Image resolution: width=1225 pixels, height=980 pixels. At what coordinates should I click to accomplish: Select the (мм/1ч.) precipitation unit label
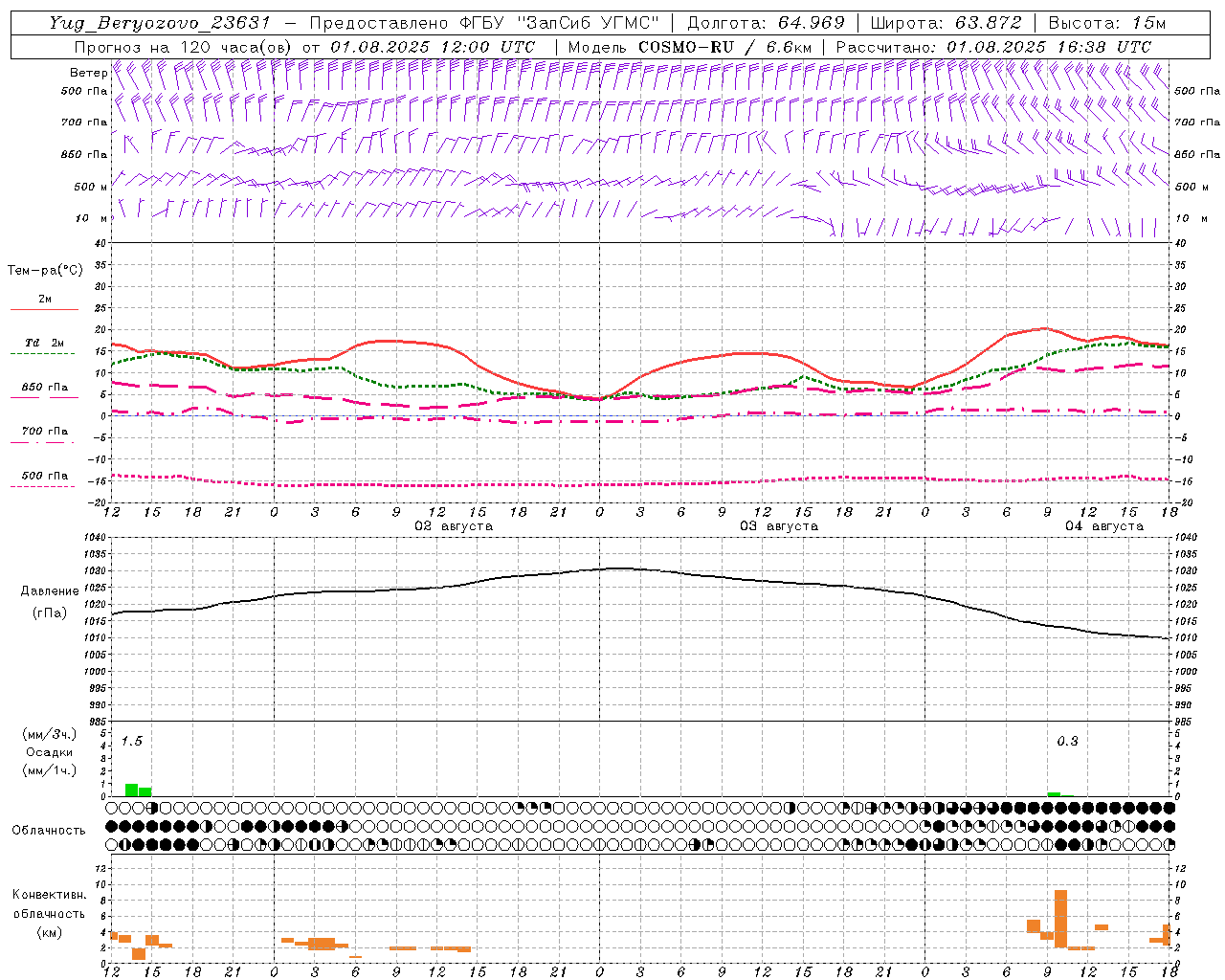[49, 770]
